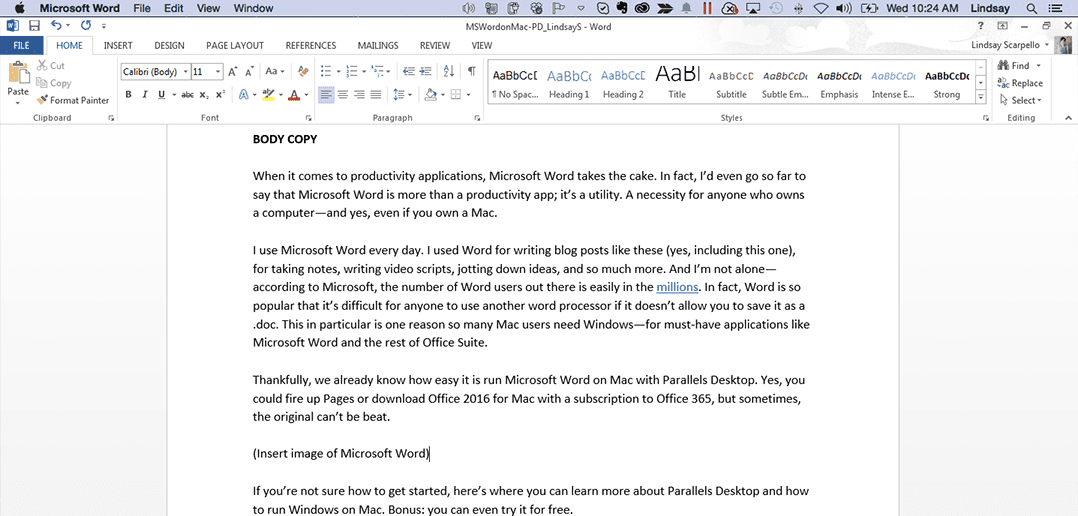Center-align the paragraph
This screenshot has height=516, width=1078.
click(x=342, y=95)
